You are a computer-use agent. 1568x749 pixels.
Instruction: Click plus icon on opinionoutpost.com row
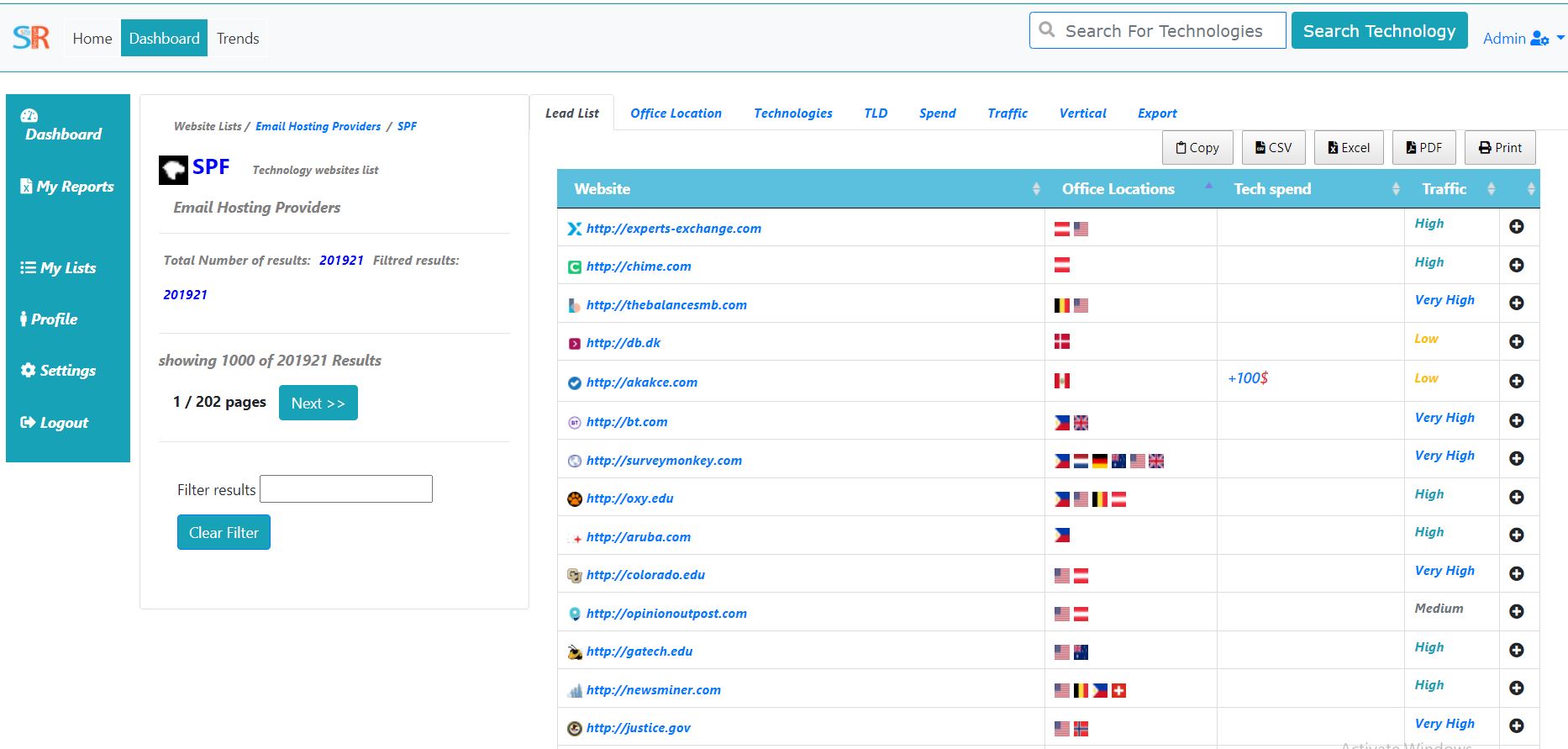tap(1517, 611)
